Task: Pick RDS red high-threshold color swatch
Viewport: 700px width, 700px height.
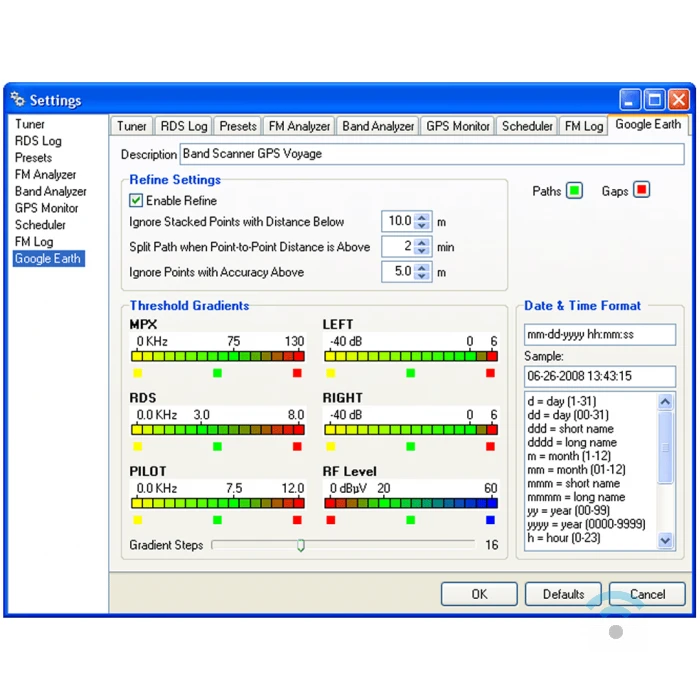Action: (x=297, y=446)
